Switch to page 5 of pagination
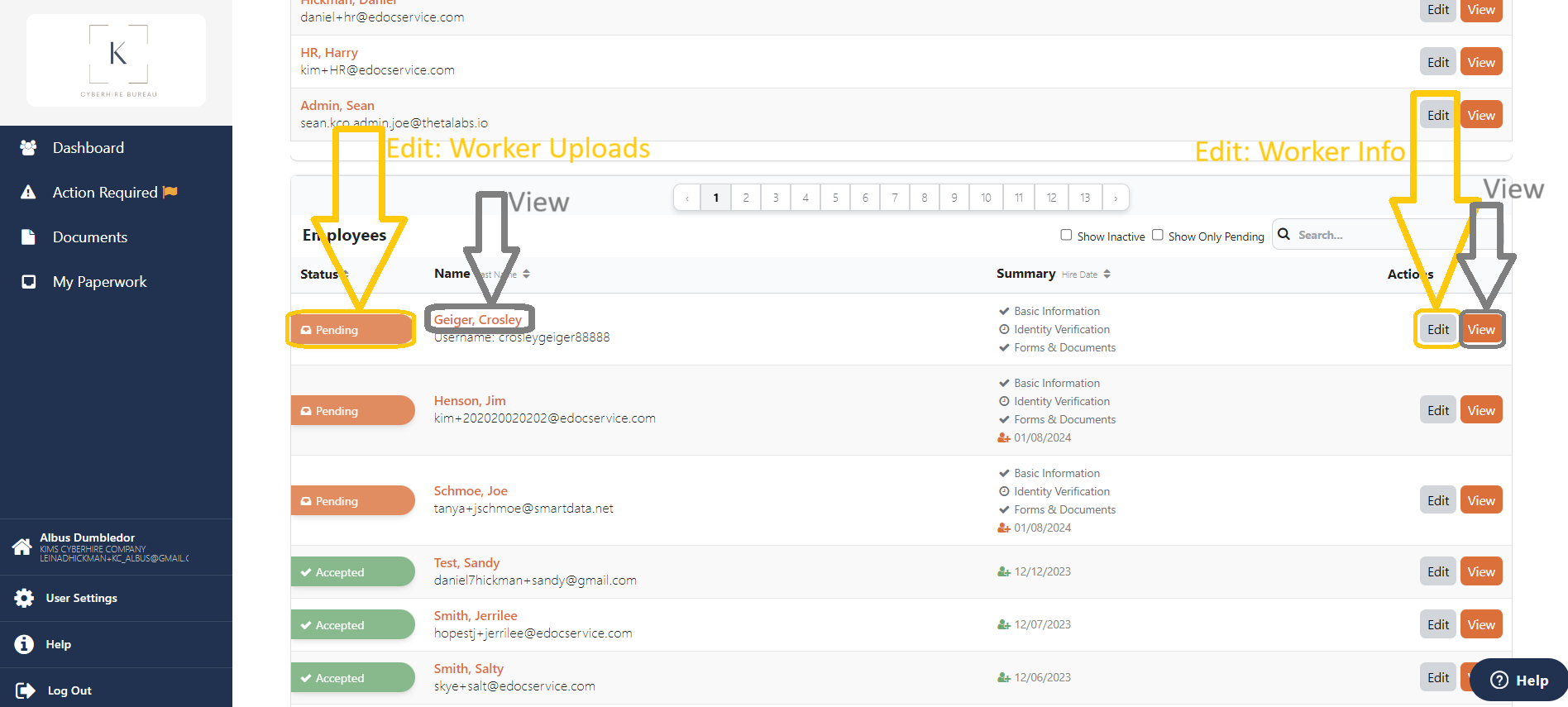This screenshot has height=707, width=1568. [835, 198]
